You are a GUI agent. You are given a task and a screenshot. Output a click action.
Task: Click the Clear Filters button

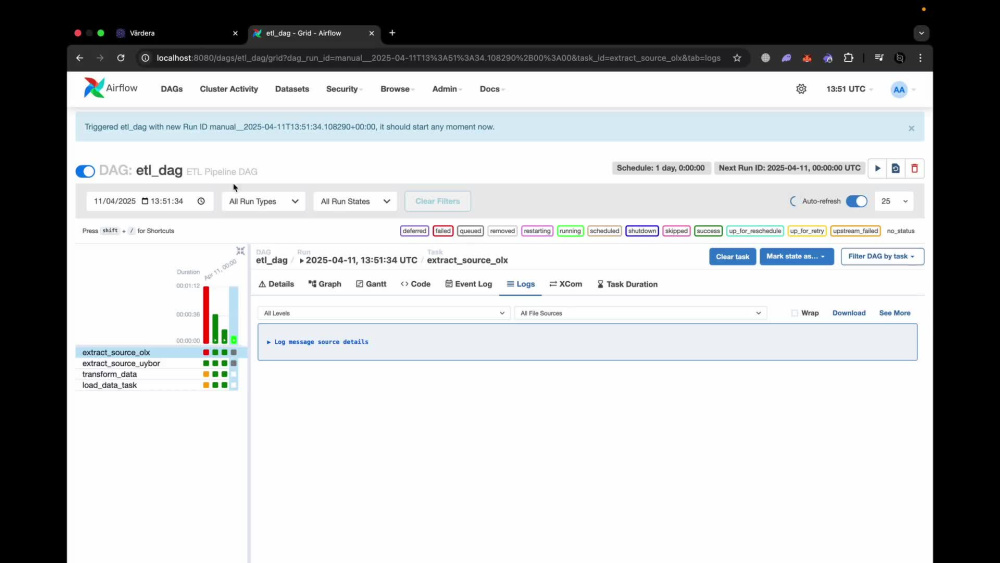[438, 201]
